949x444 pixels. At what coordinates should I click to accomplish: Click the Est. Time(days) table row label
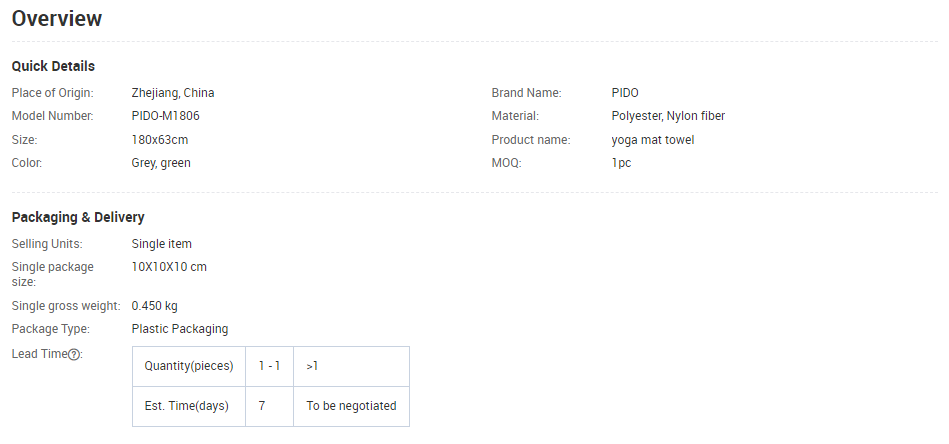[187, 406]
